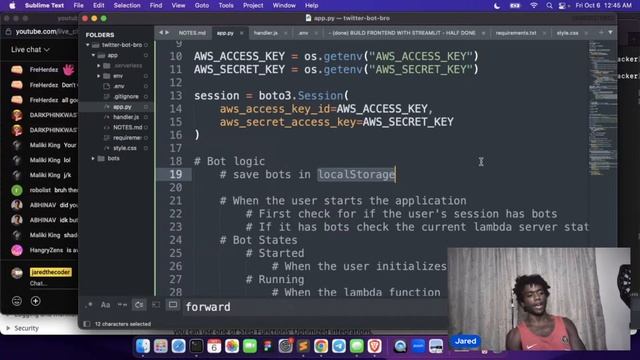Expand the .serverless folder

[x=98, y=65]
